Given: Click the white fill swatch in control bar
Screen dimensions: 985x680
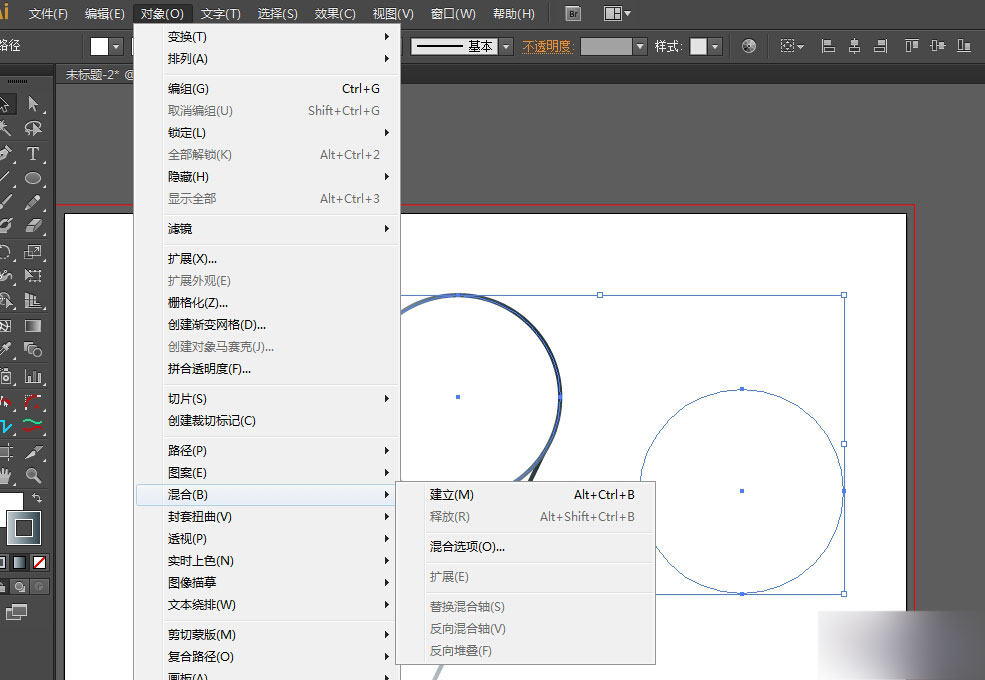Looking at the screenshot, I should 100,47.
